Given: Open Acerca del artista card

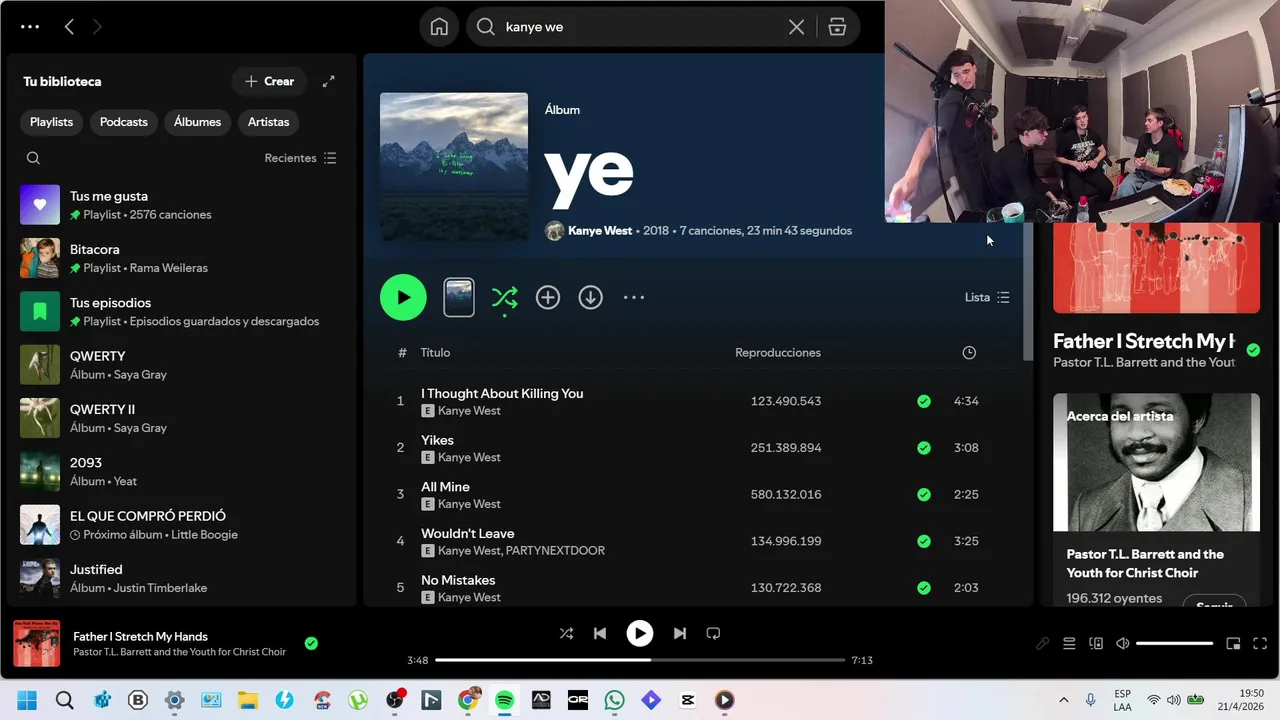Looking at the screenshot, I should tap(1156, 500).
